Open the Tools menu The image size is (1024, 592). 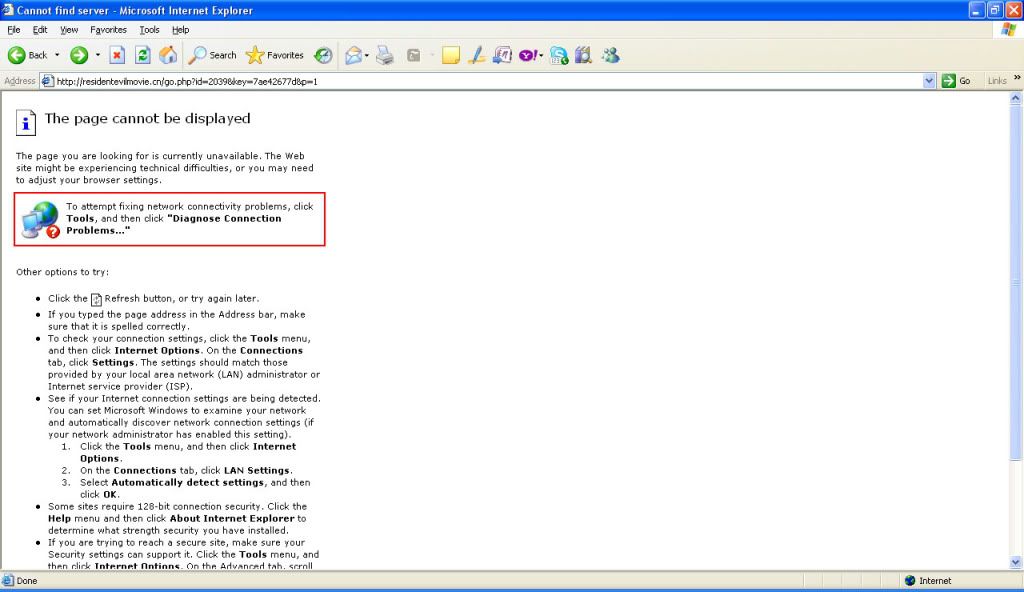pos(149,30)
